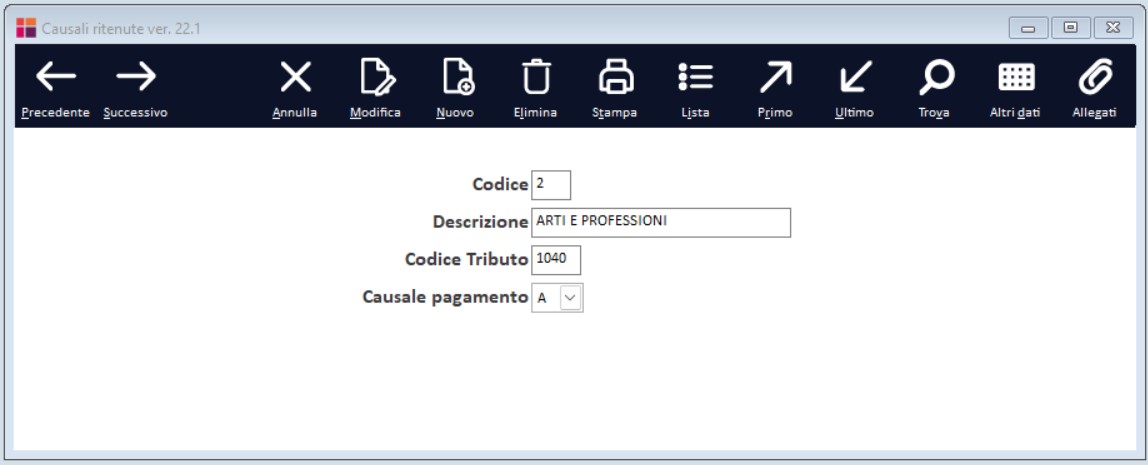
Task: Cancel with the Annulla X icon
Action: coord(296,77)
